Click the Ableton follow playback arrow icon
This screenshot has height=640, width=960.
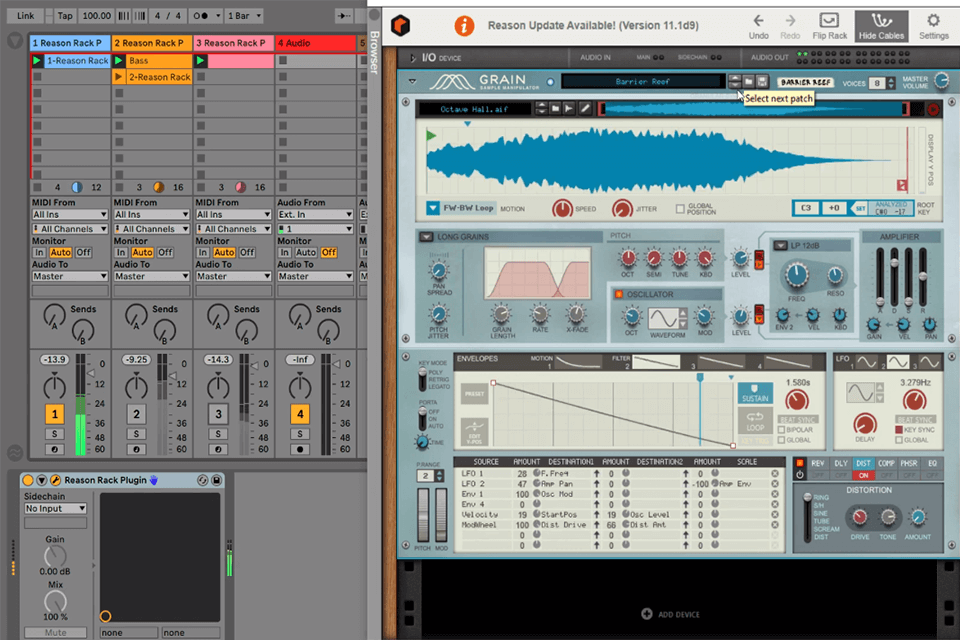point(344,16)
